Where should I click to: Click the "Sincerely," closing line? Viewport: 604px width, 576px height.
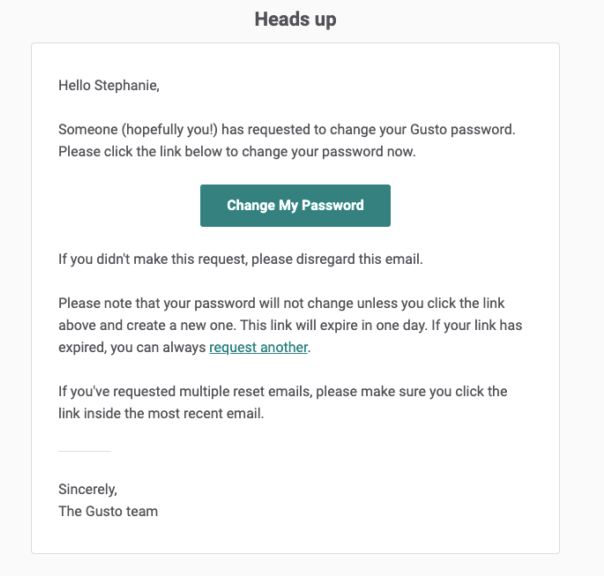pyautogui.click(x=88, y=490)
